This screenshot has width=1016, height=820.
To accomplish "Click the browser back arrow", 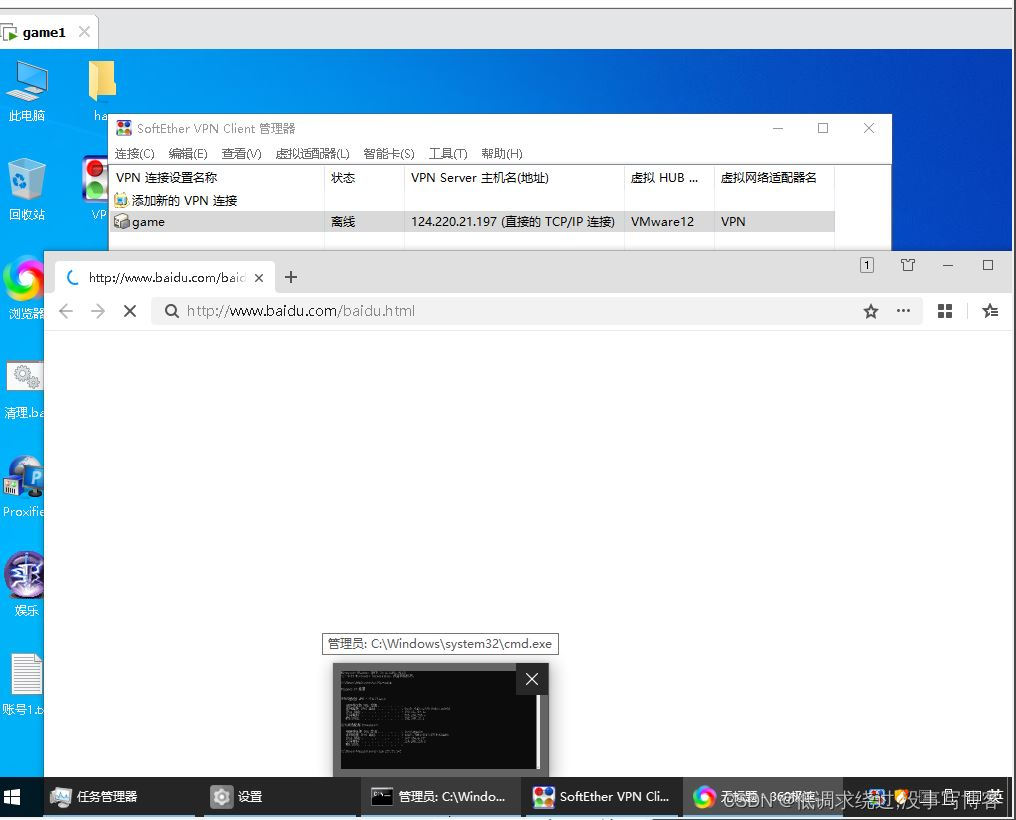I will pyautogui.click(x=66, y=312).
